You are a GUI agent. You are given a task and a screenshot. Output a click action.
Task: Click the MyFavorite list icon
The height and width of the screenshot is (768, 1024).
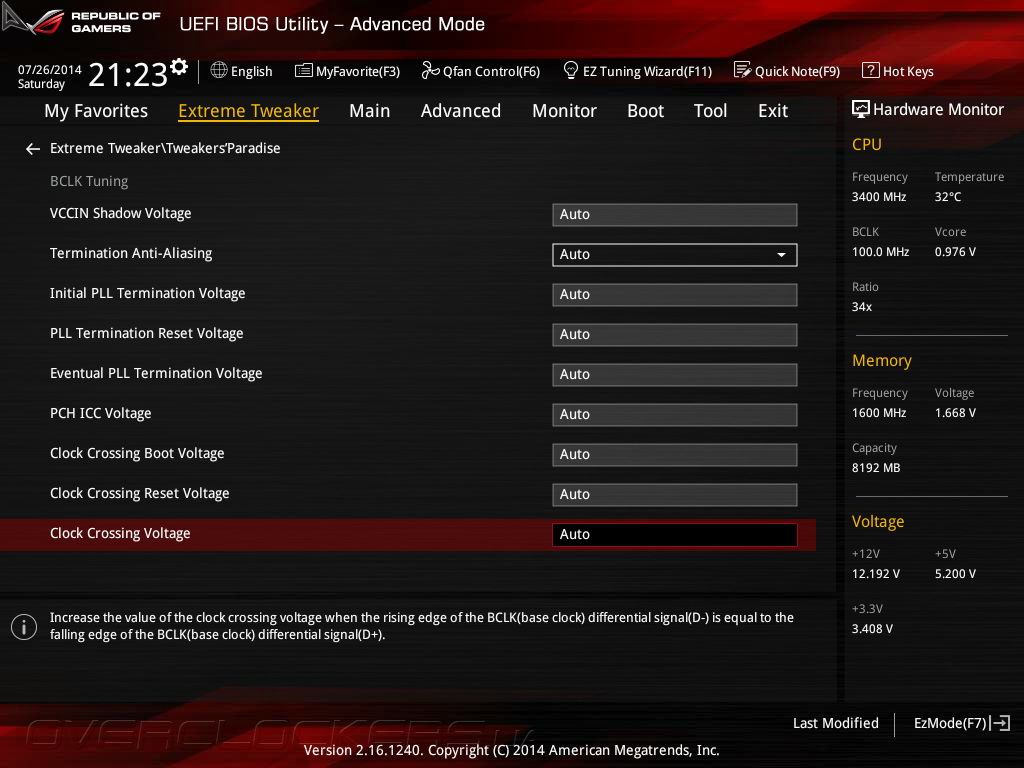304,71
